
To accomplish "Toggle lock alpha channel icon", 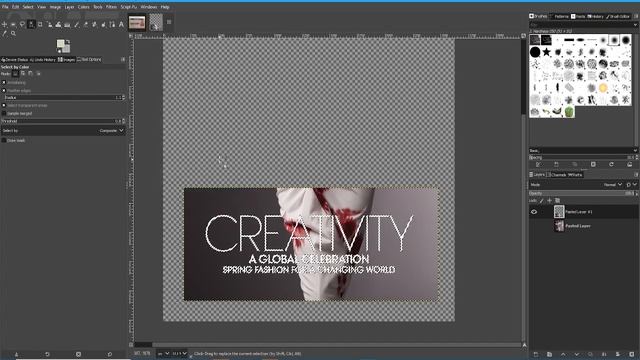I will point(558,200).
